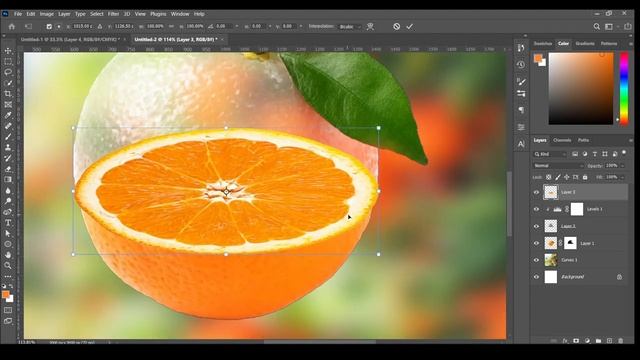Open the Filter menu

[113, 14]
